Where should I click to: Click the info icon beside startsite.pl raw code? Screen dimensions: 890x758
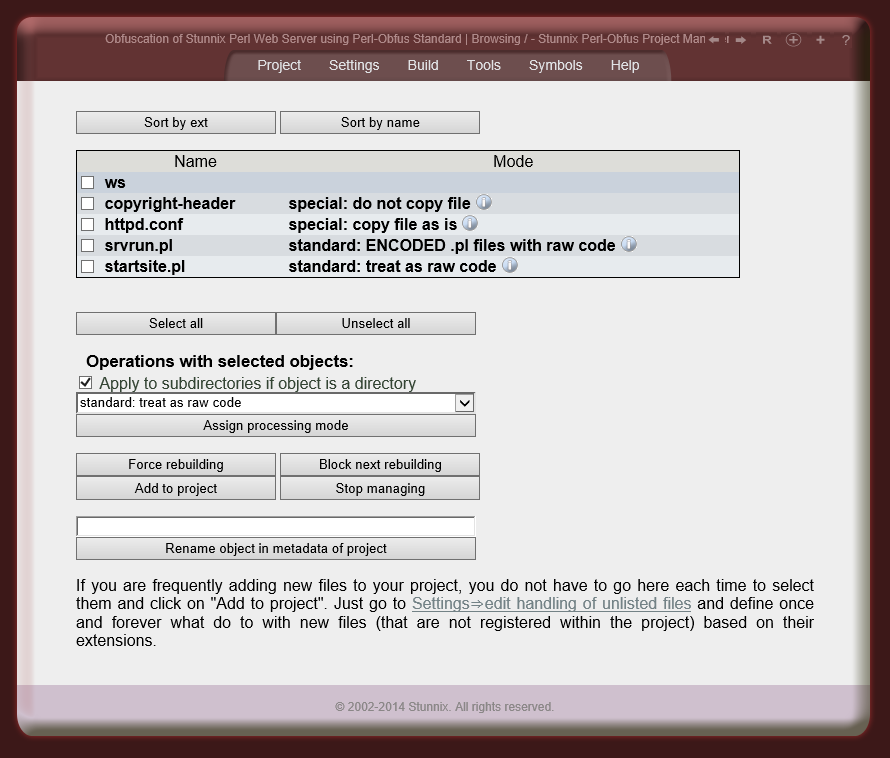[509, 266]
